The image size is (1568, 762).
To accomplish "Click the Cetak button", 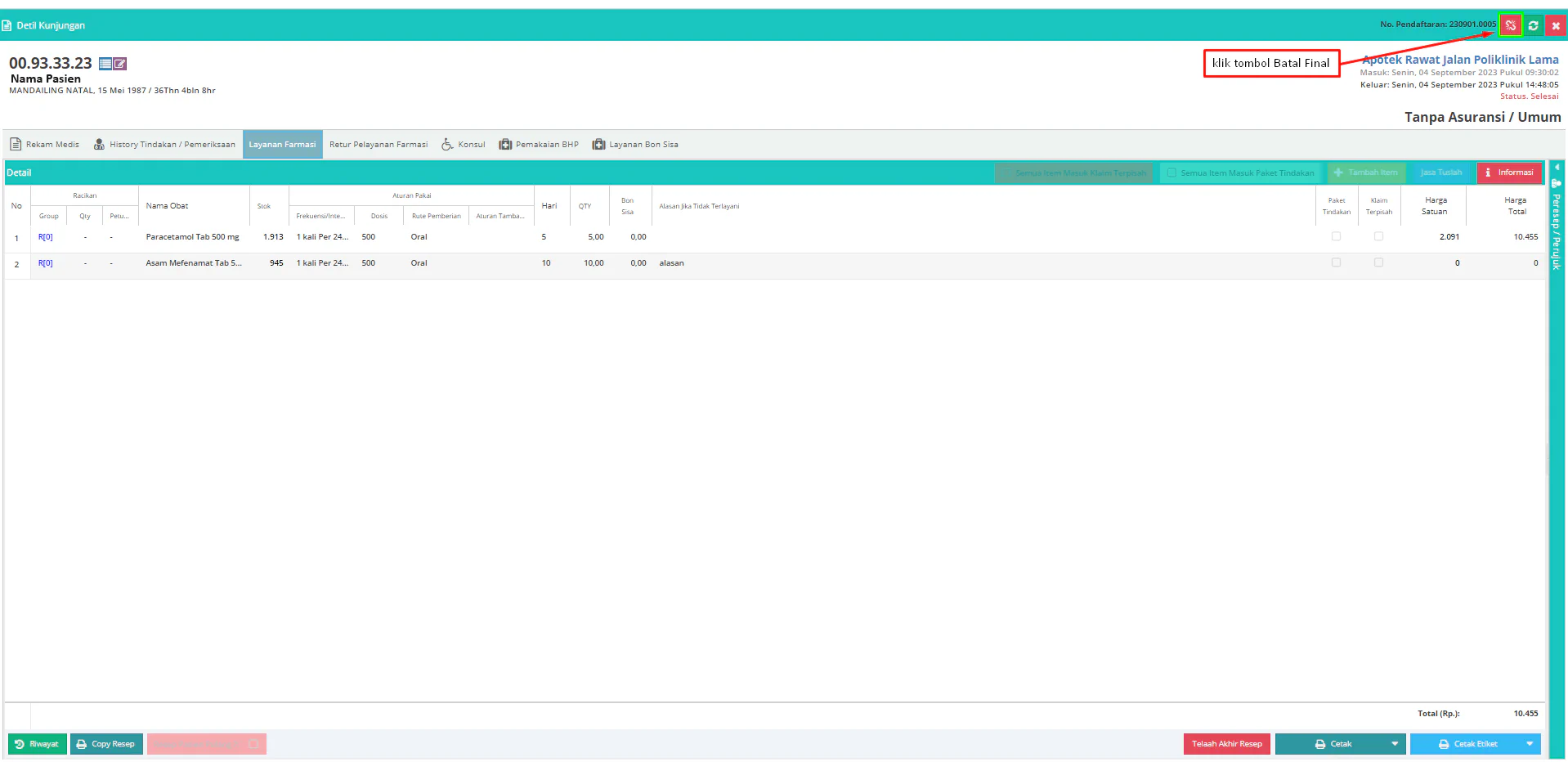I will (1332, 744).
